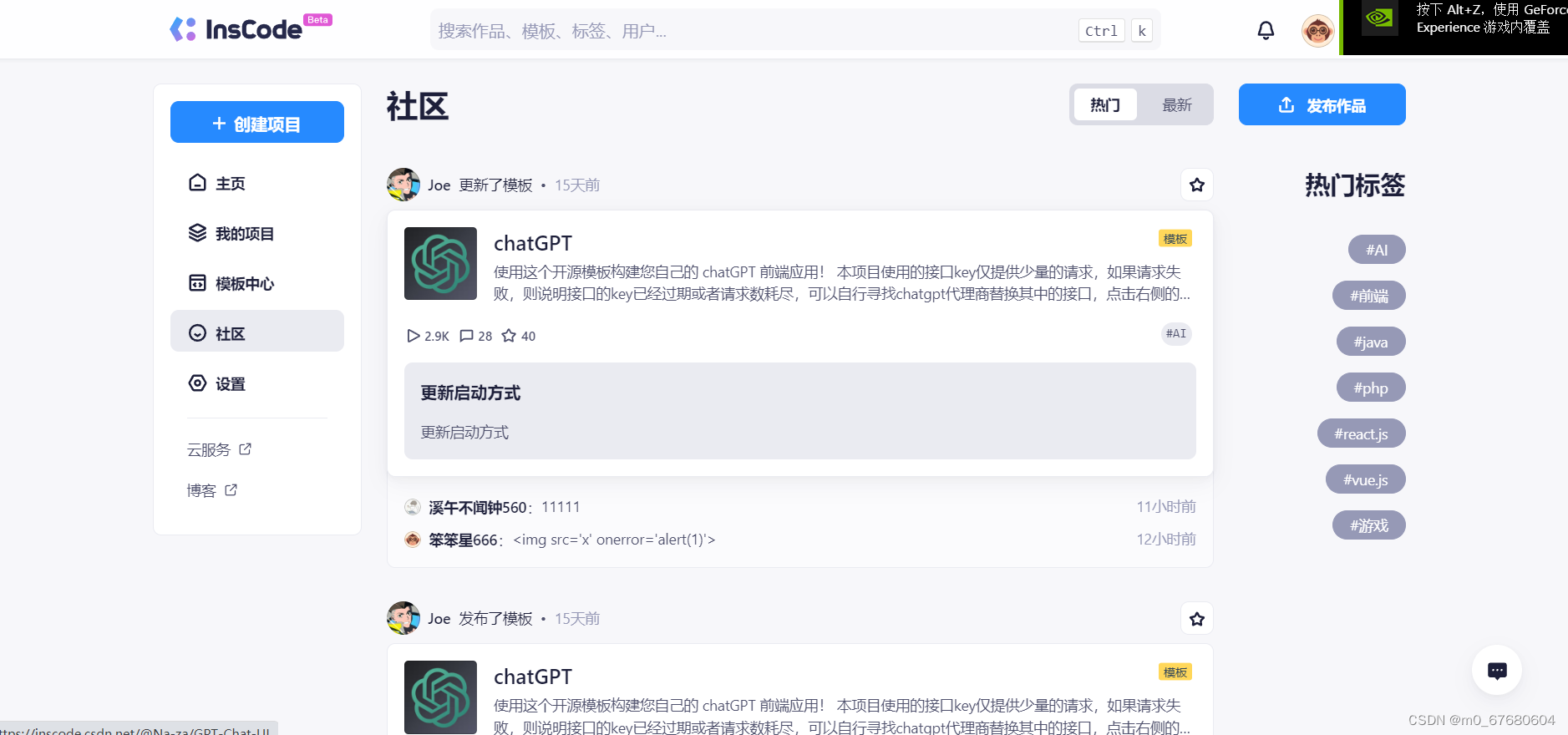Click Joe's avatar on the published-template post
The image size is (1568, 735).
[403, 618]
